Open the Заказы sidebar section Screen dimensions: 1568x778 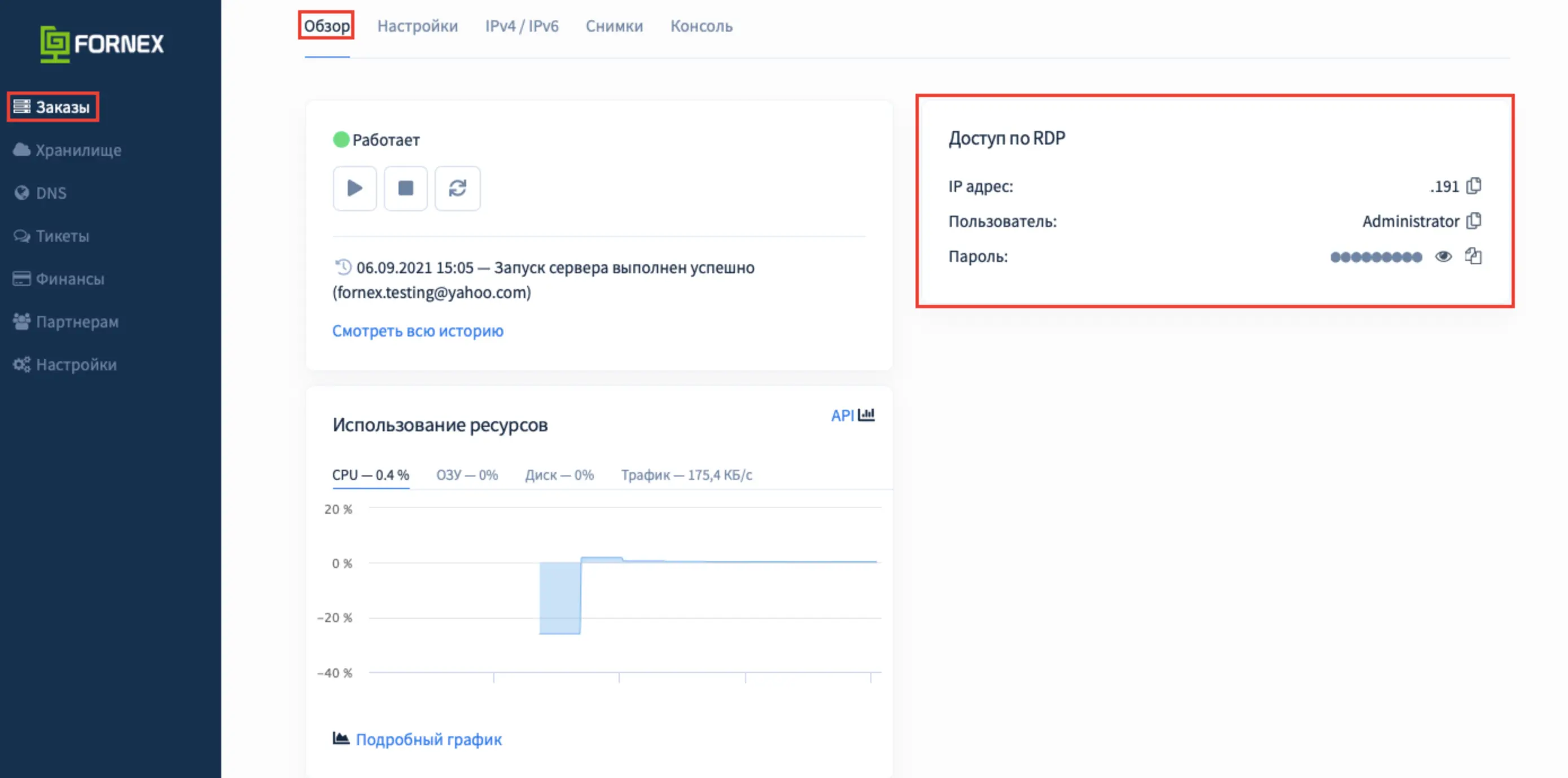[x=52, y=107]
